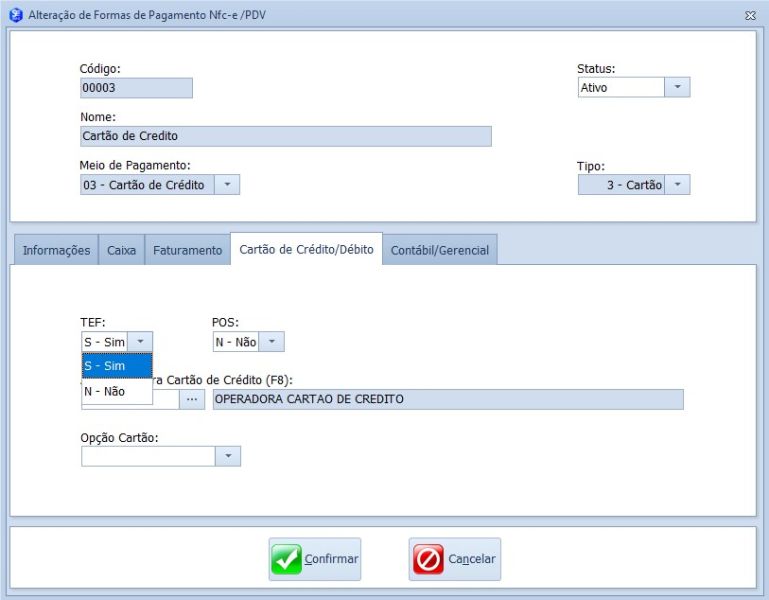769x600 pixels.
Task: Click the green checkmark Confirmar icon
Action: (x=286, y=559)
